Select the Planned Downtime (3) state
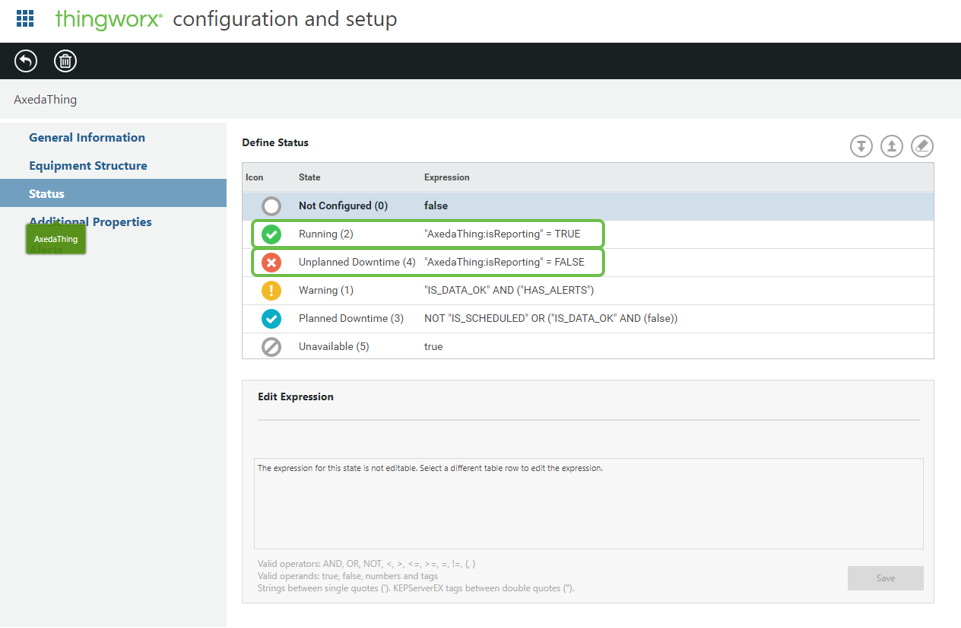Screen dimensions: 961x628 [351, 319]
